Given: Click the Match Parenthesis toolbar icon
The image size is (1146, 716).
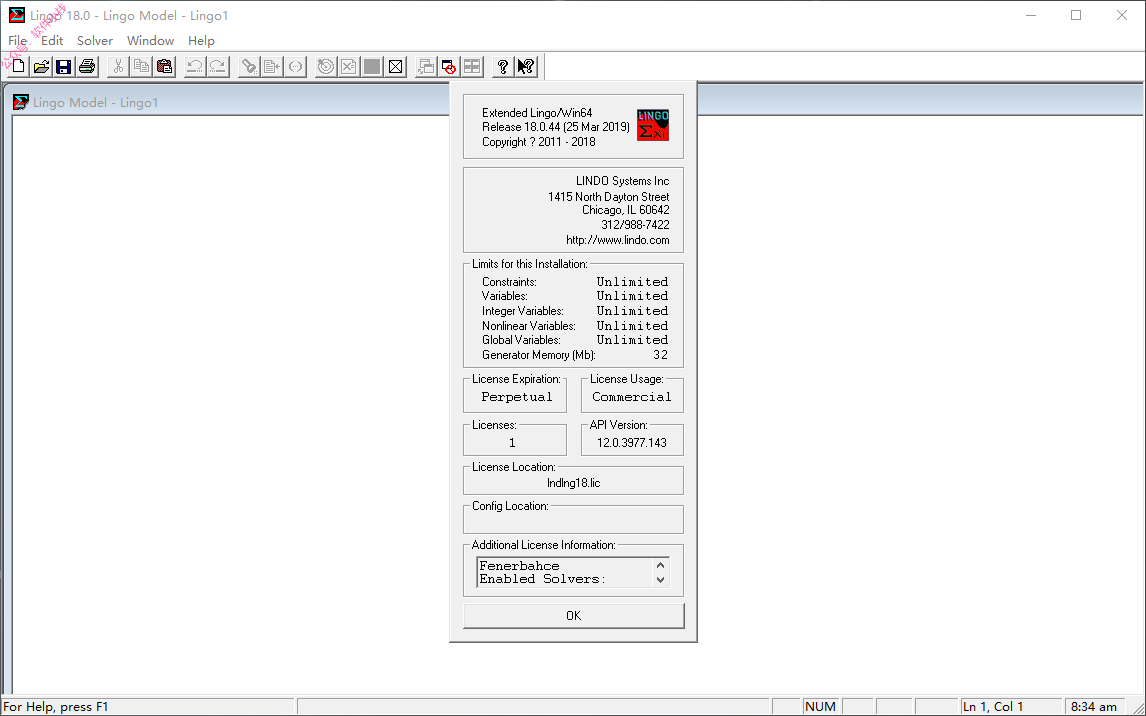Looking at the screenshot, I should (x=295, y=66).
